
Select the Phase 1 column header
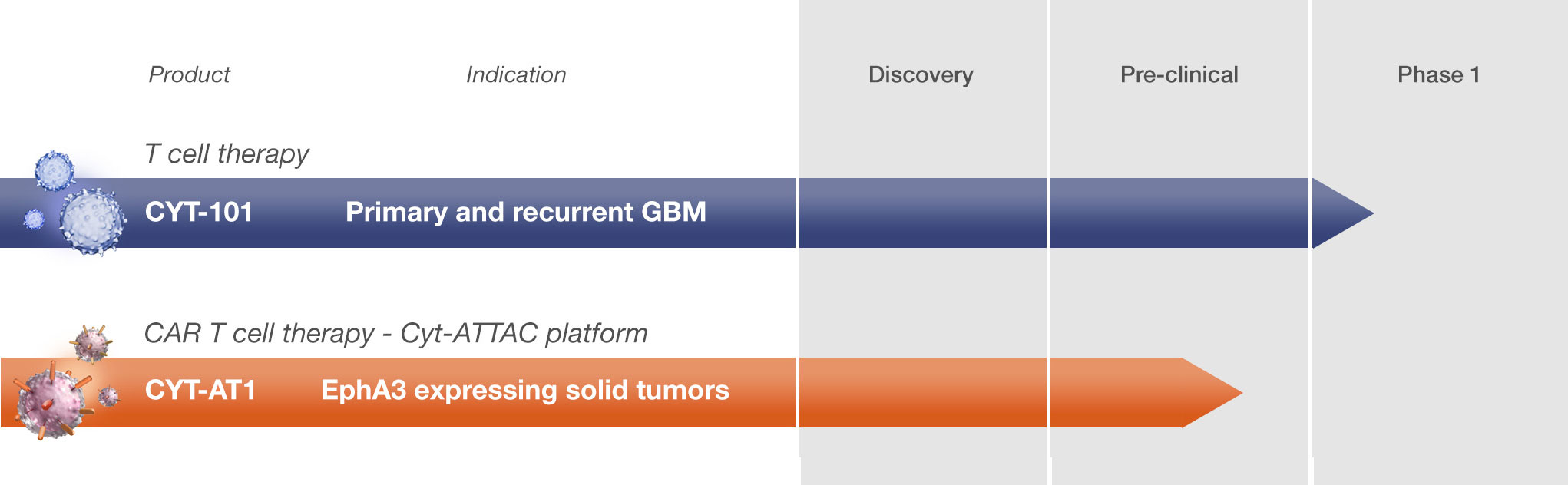click(1438, 74)
